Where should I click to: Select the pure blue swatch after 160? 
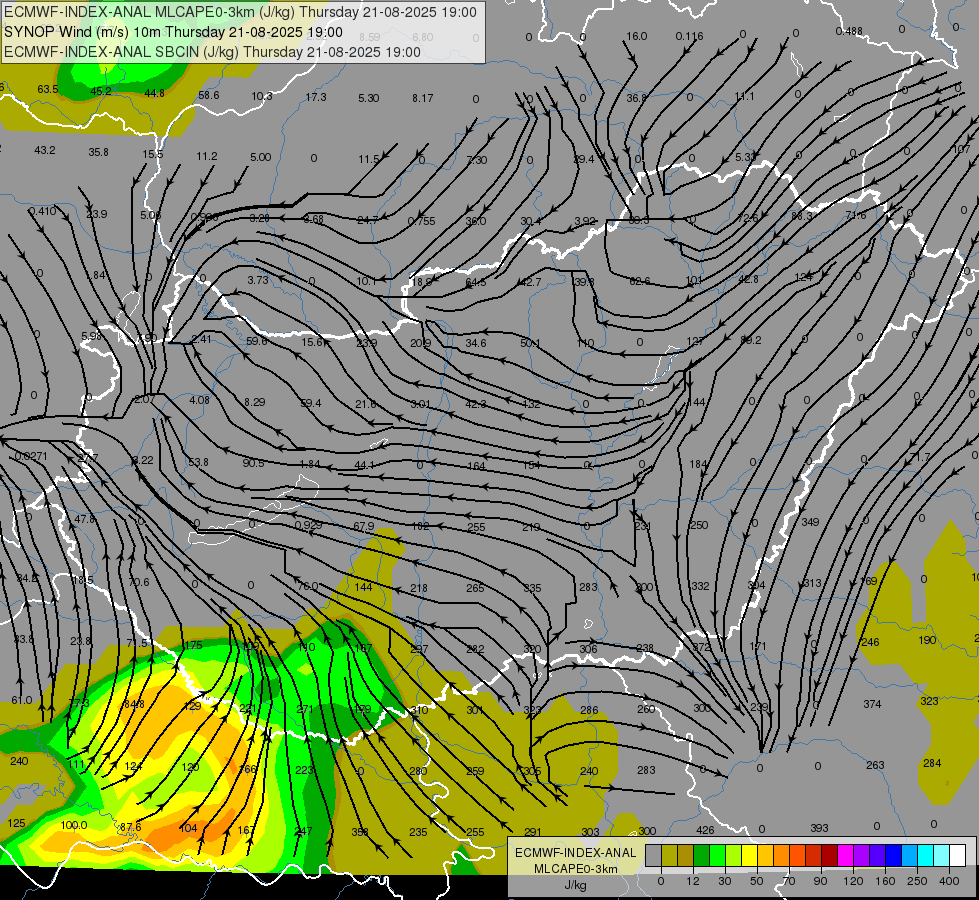(893, 855)
